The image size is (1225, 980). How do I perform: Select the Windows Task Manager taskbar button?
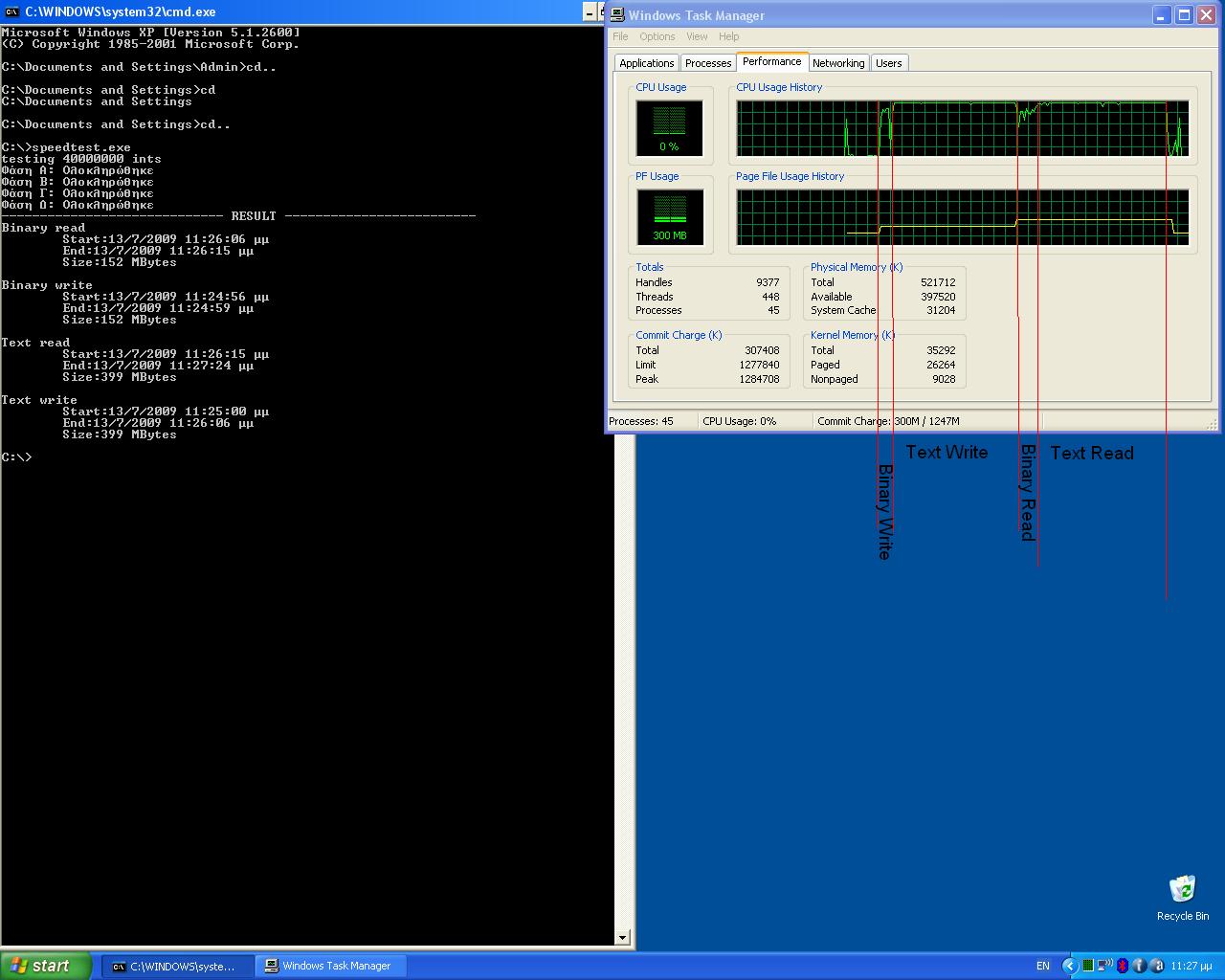[x=331, y=967]
